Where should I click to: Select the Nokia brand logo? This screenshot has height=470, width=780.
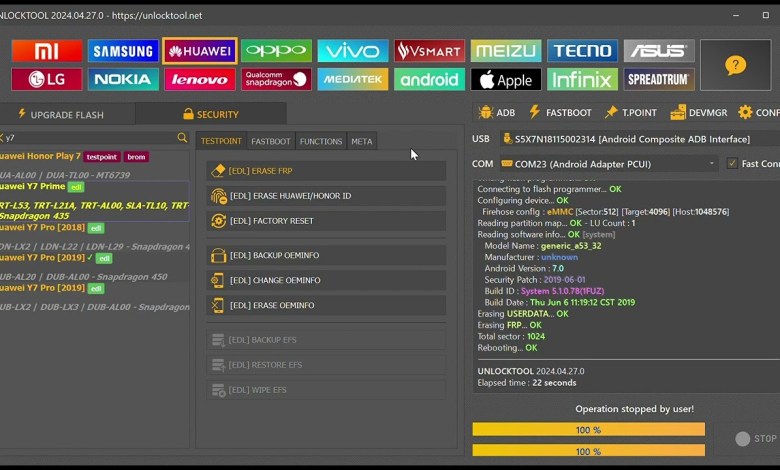[x=123, y=80]
